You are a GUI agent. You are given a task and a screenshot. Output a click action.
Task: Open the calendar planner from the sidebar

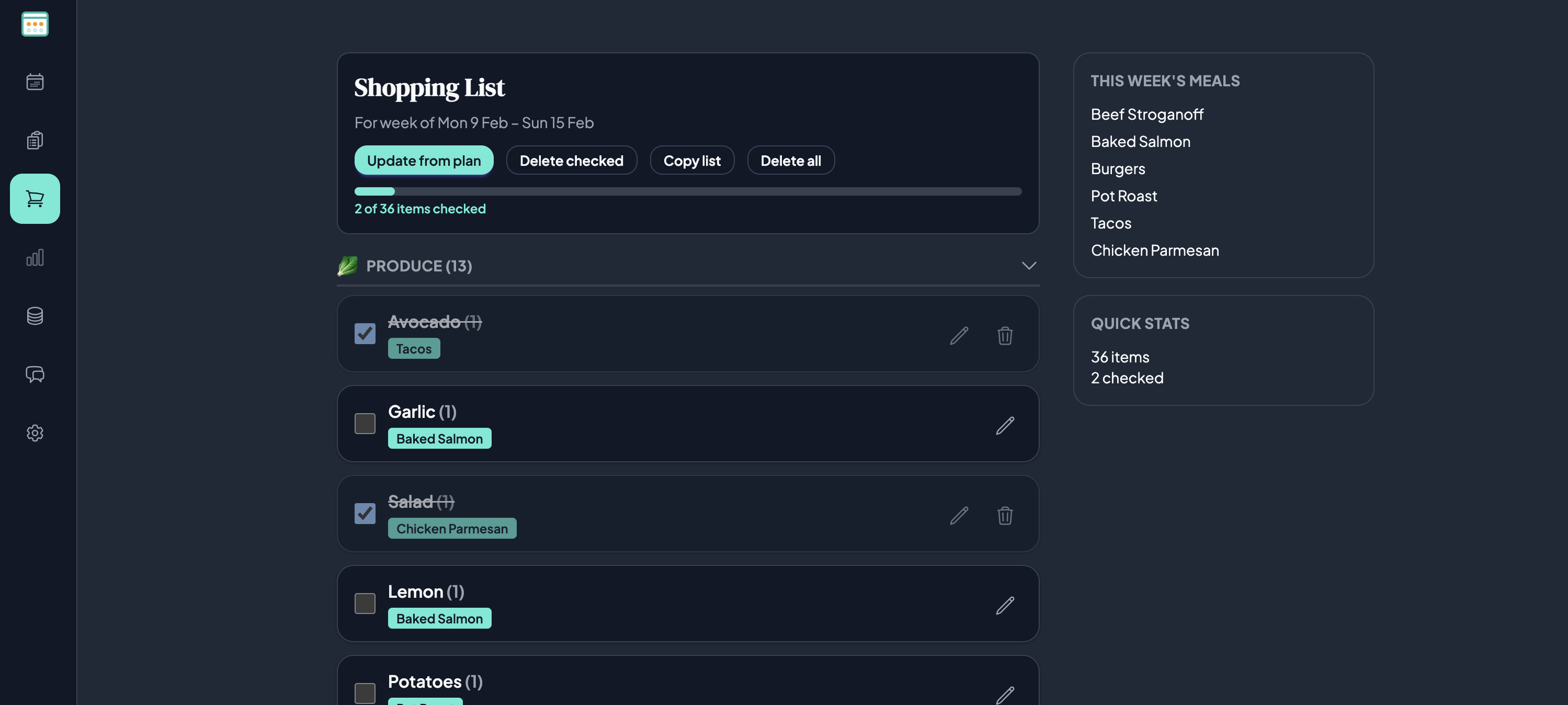pyautogui.click(x=35, y=81)
